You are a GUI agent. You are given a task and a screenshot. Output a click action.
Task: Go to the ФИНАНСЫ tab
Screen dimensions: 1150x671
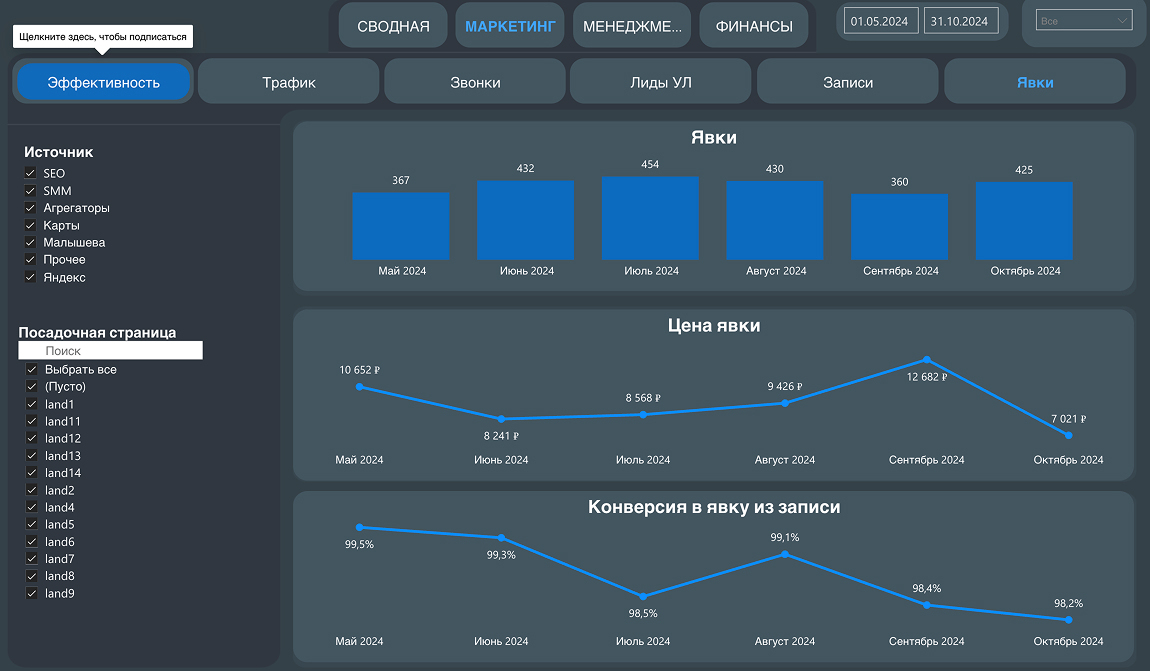[x=754, y=26]
